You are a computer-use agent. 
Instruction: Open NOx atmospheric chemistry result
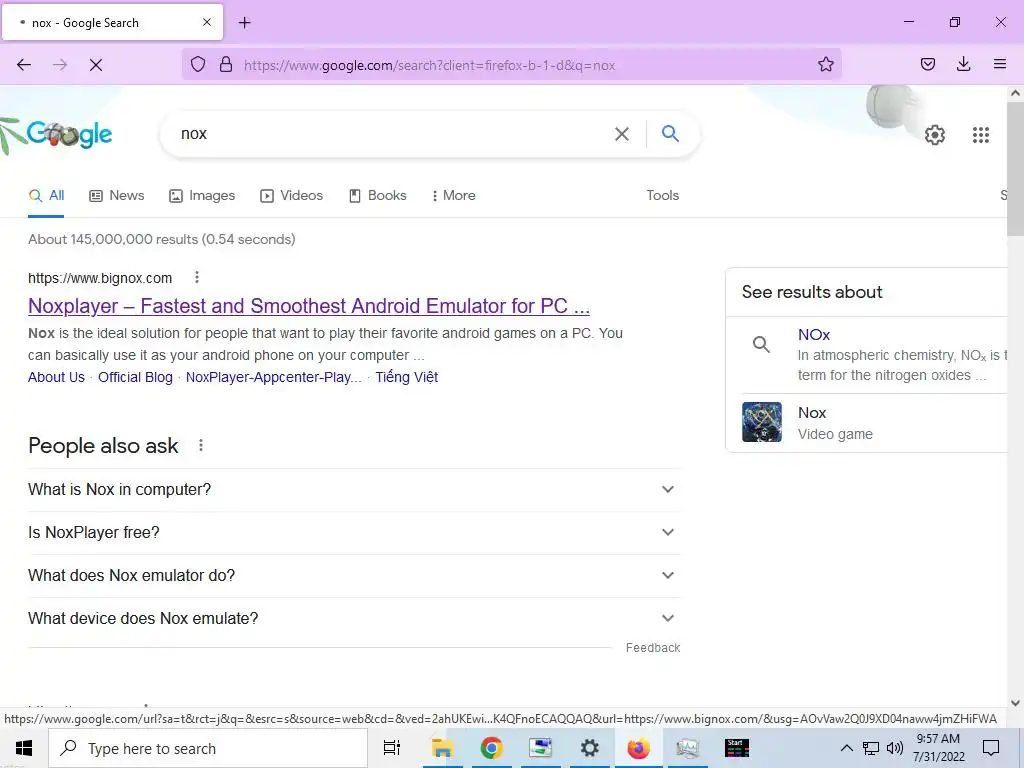[x=814, y=334]
